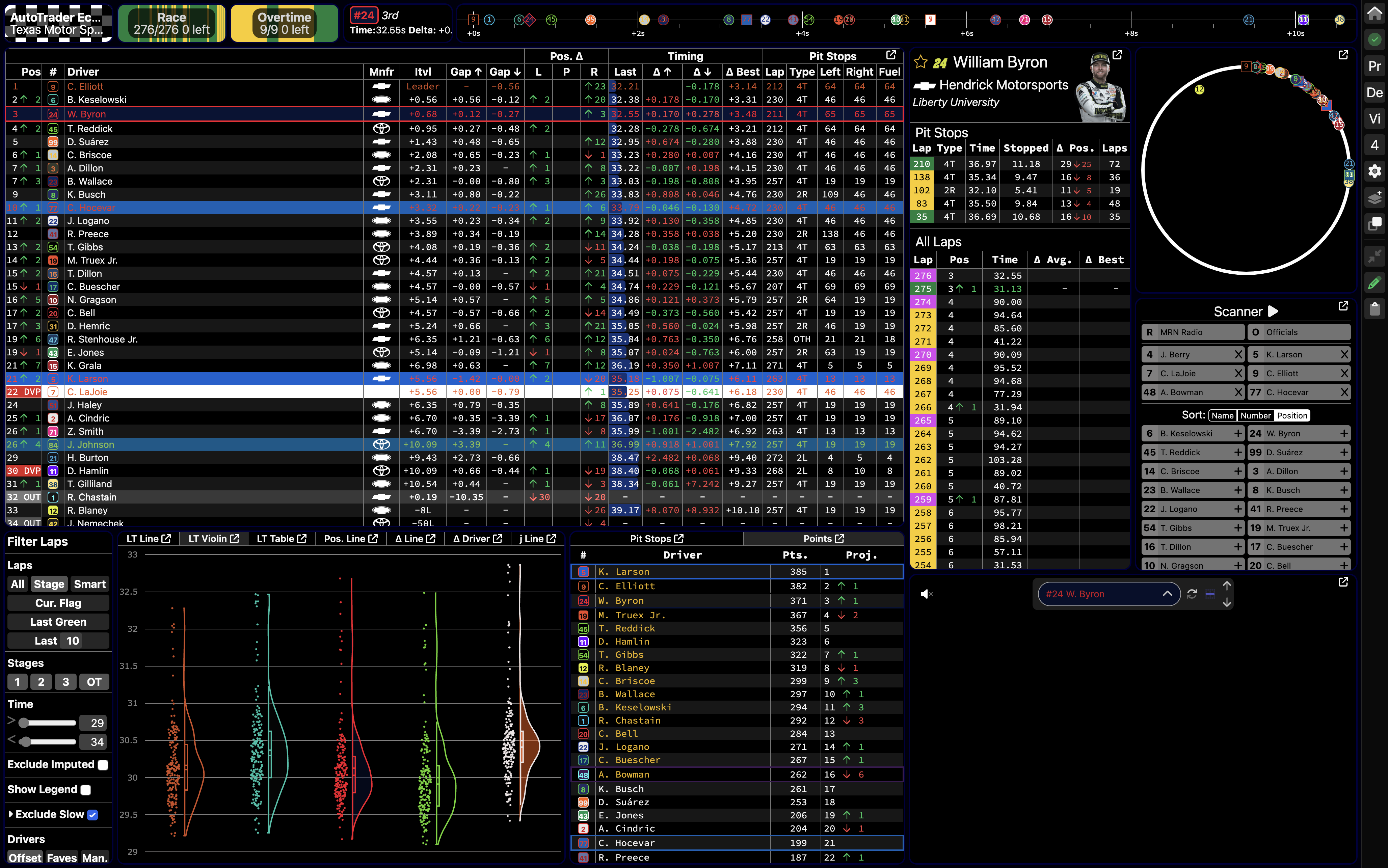Click the Cur. Flag filter button
This screenshot has width=1388, height=868.
58,603
